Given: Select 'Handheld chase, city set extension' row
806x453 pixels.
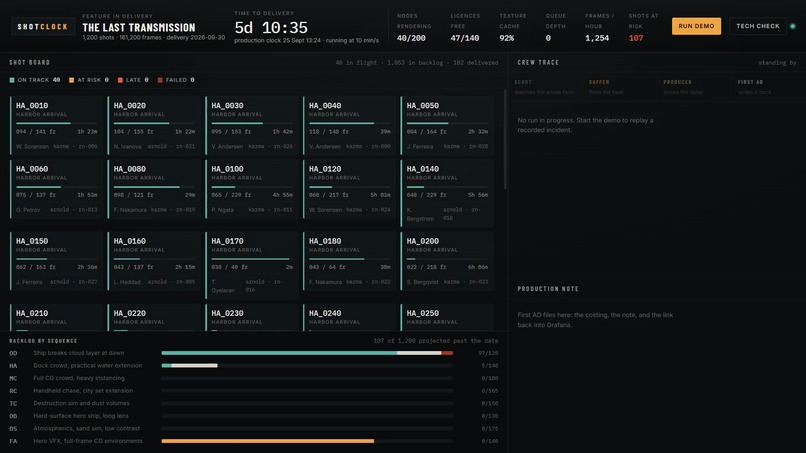Looking at the screenshot, I should point(253,391).
